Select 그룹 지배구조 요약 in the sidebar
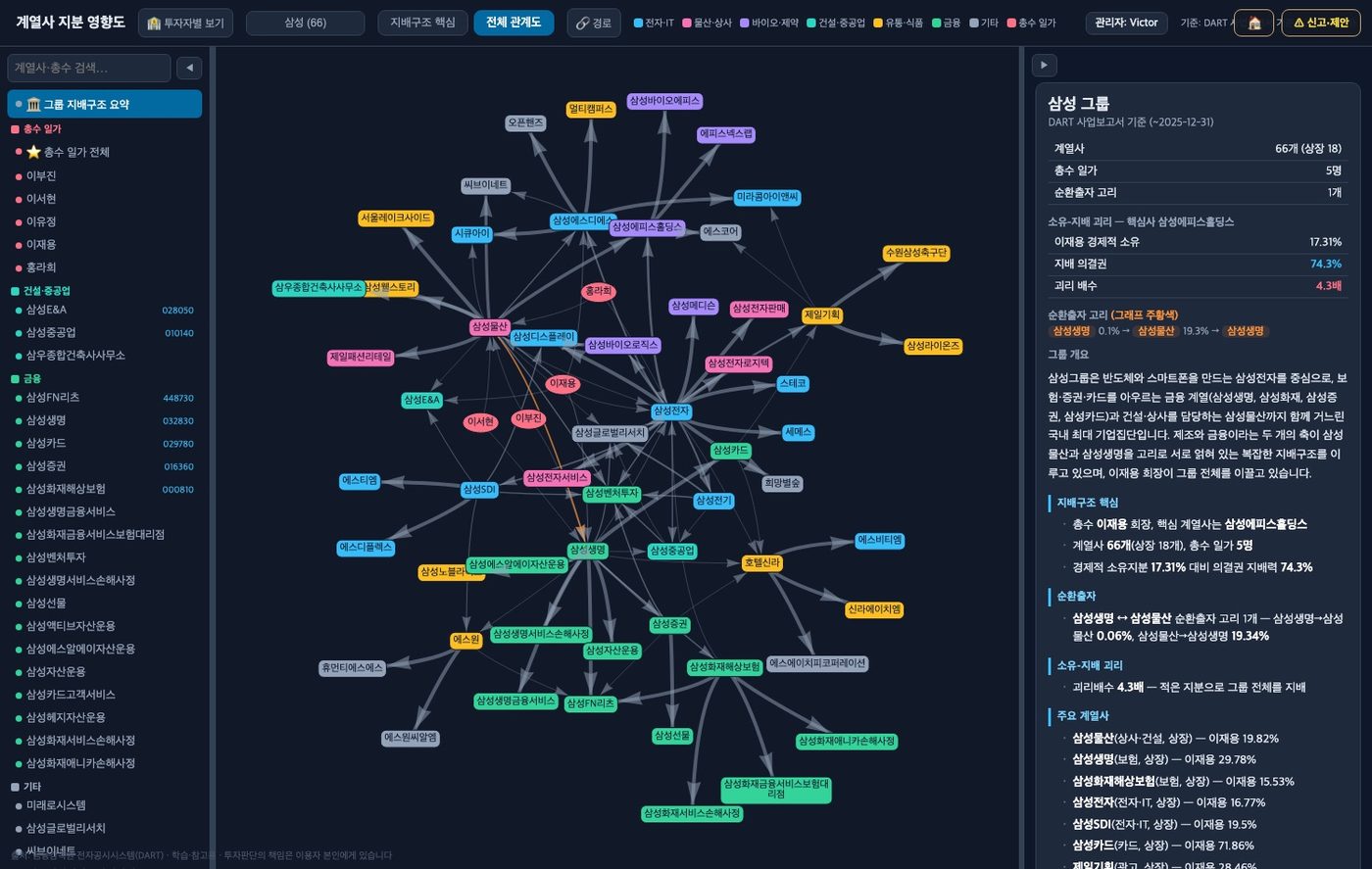This screenshot has width=1372, height=869. click(x=105, y=104)
